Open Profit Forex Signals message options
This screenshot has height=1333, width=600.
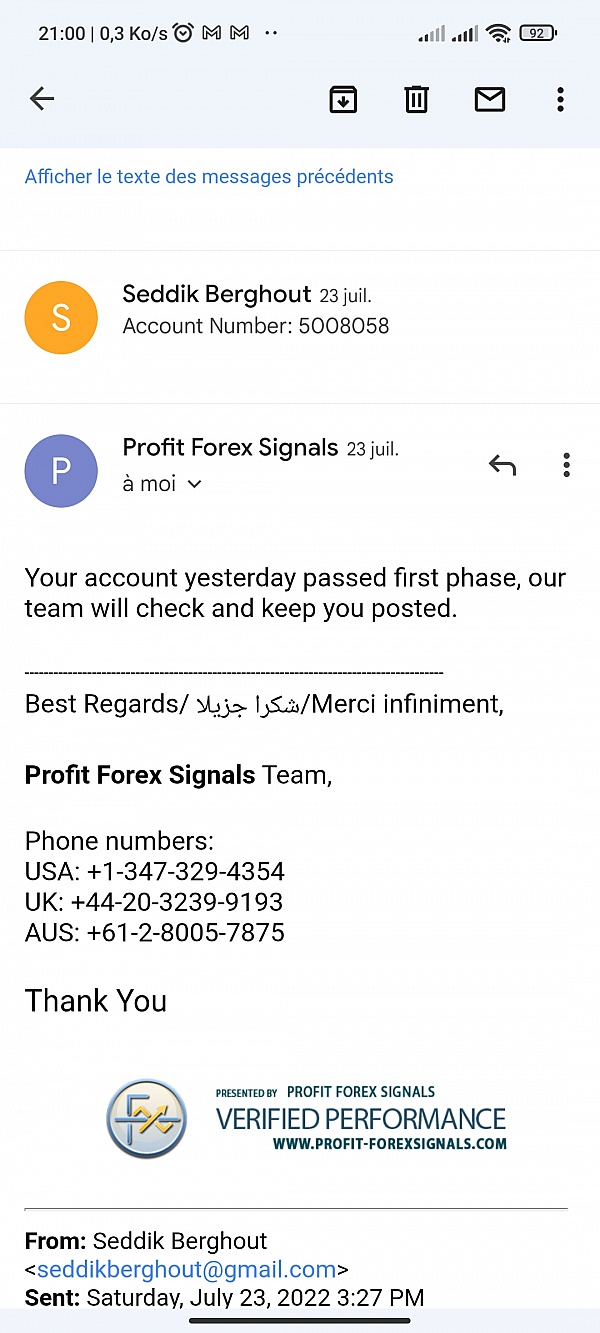566,465
